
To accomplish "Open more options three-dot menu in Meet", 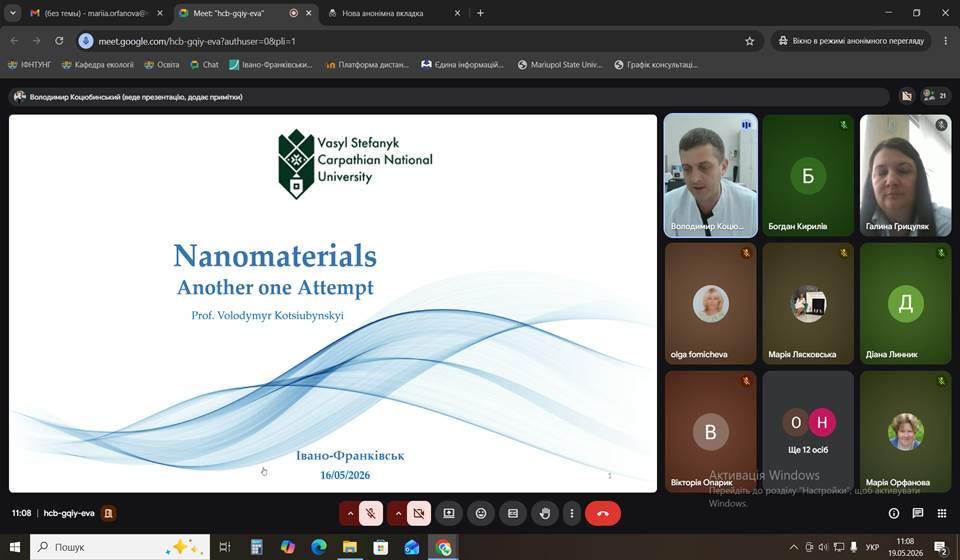I will point(572,513).
